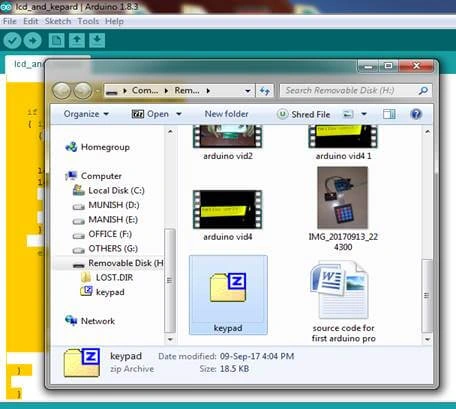Select Homegroup in navigation pane

tap(97, 147)
